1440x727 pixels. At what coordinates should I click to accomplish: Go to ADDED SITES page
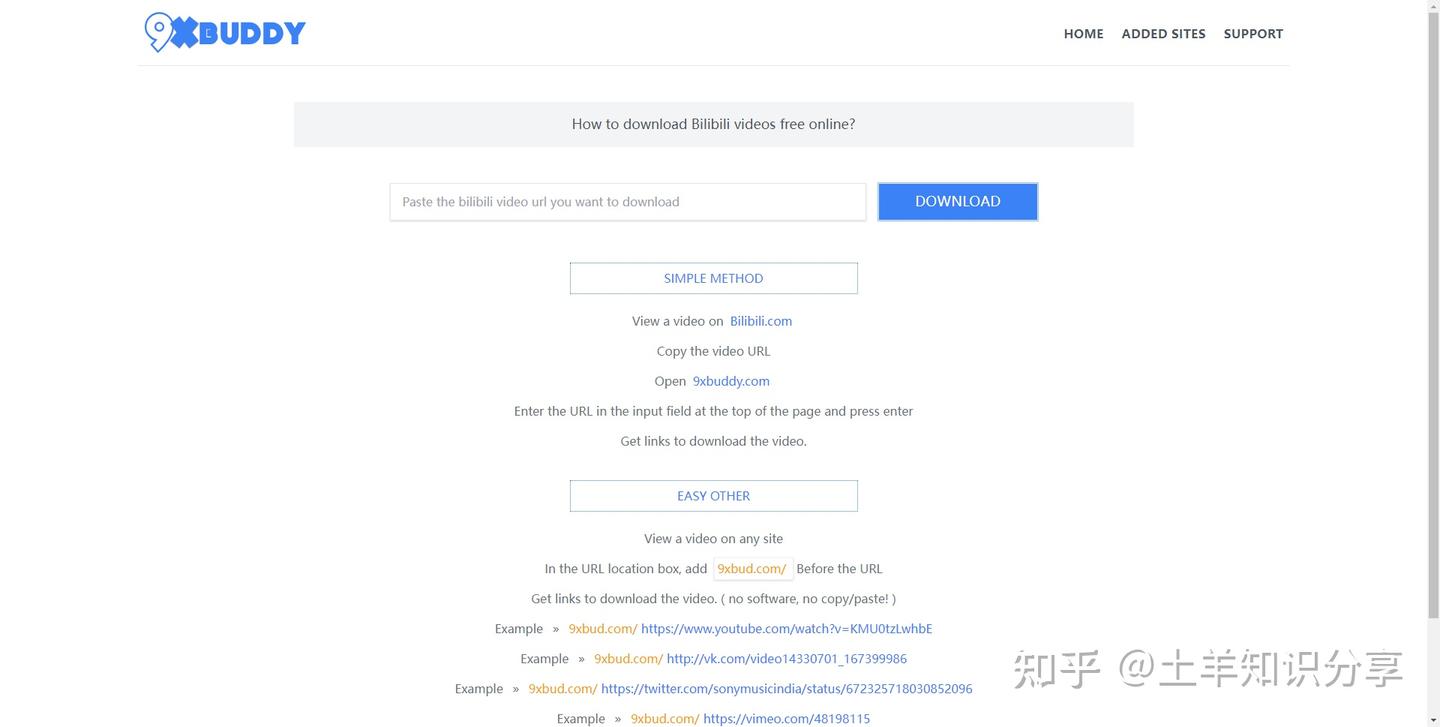tap(1163, 34)
